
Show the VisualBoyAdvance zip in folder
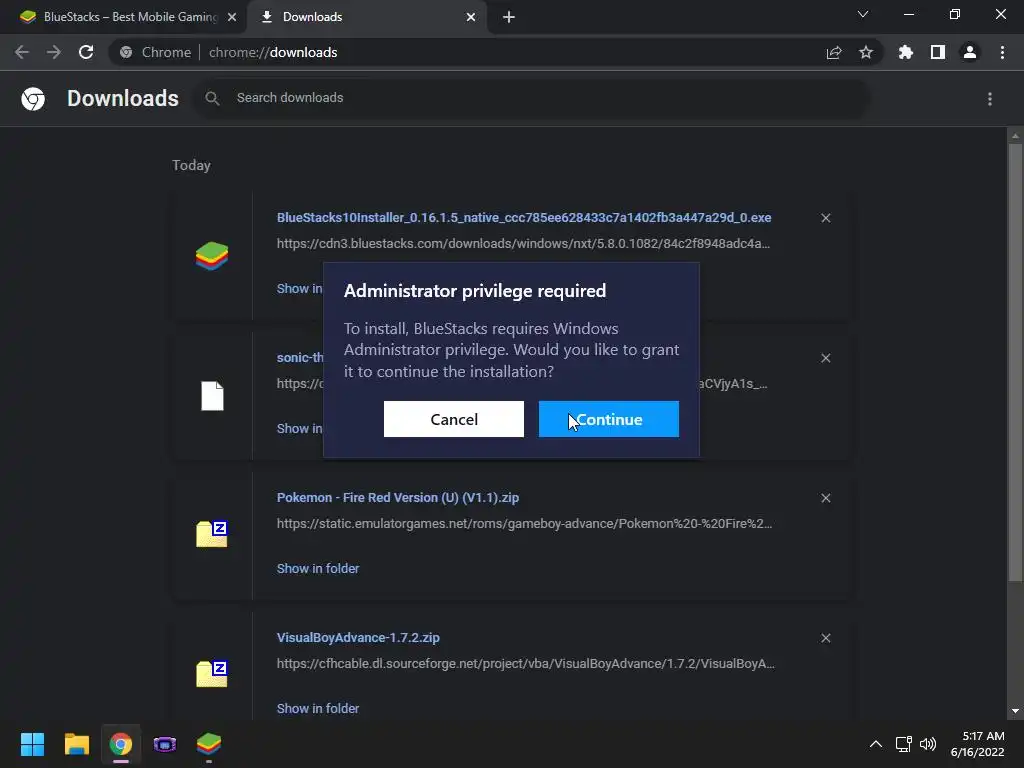coord(318,709)
